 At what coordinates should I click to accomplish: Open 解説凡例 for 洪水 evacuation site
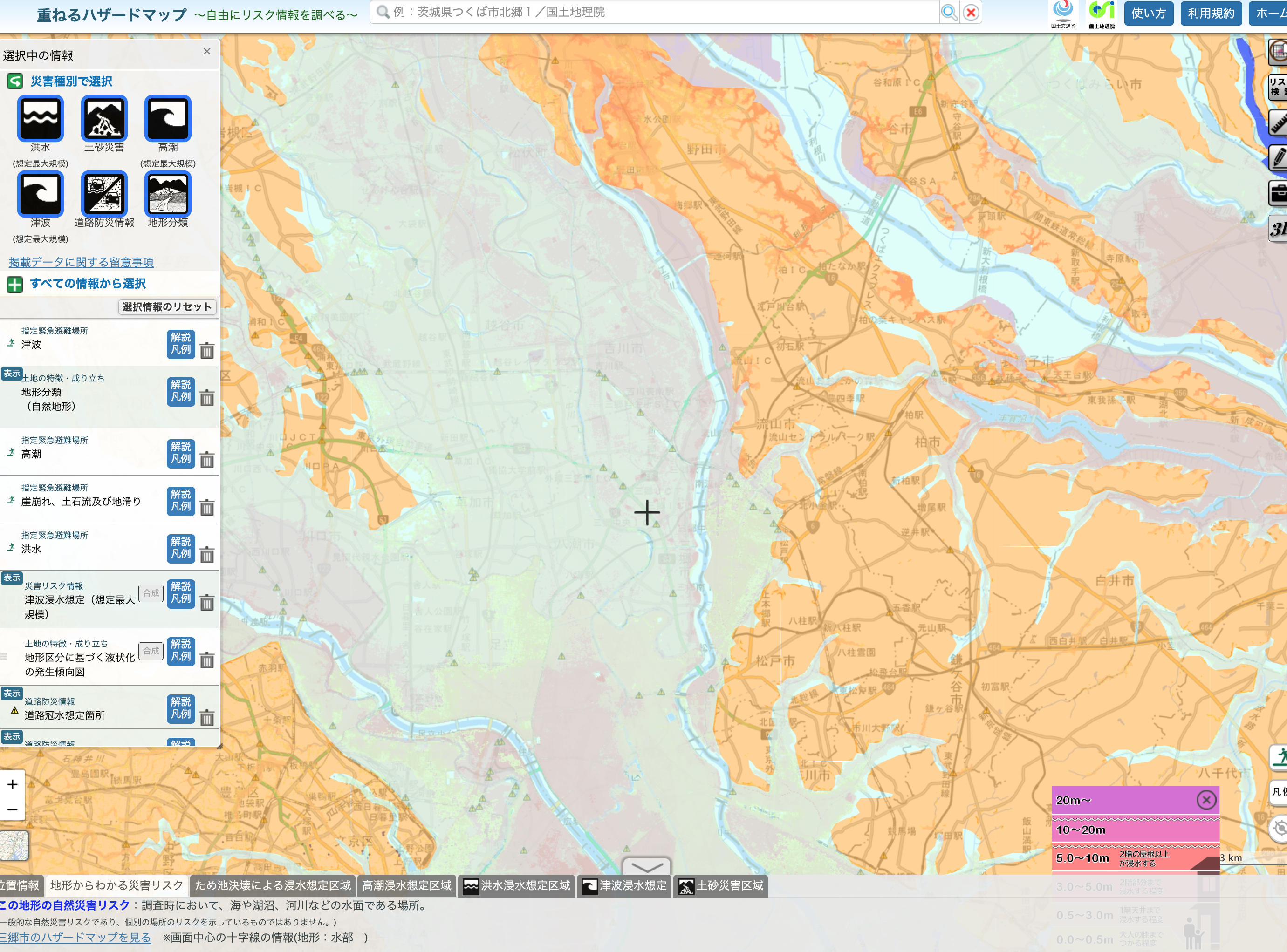[180, 549]
